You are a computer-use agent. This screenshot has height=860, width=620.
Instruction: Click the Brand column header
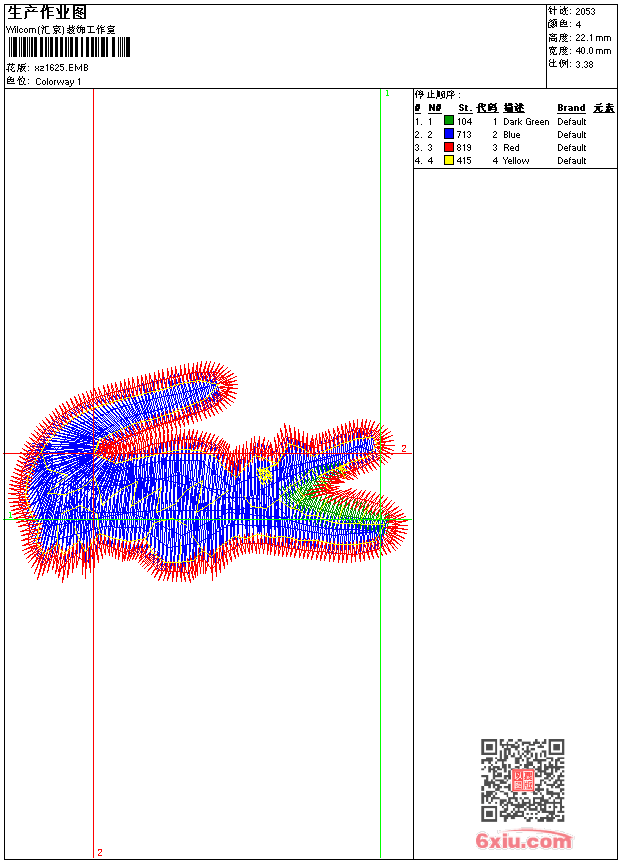pyautogui.click(x=571, y=108)
